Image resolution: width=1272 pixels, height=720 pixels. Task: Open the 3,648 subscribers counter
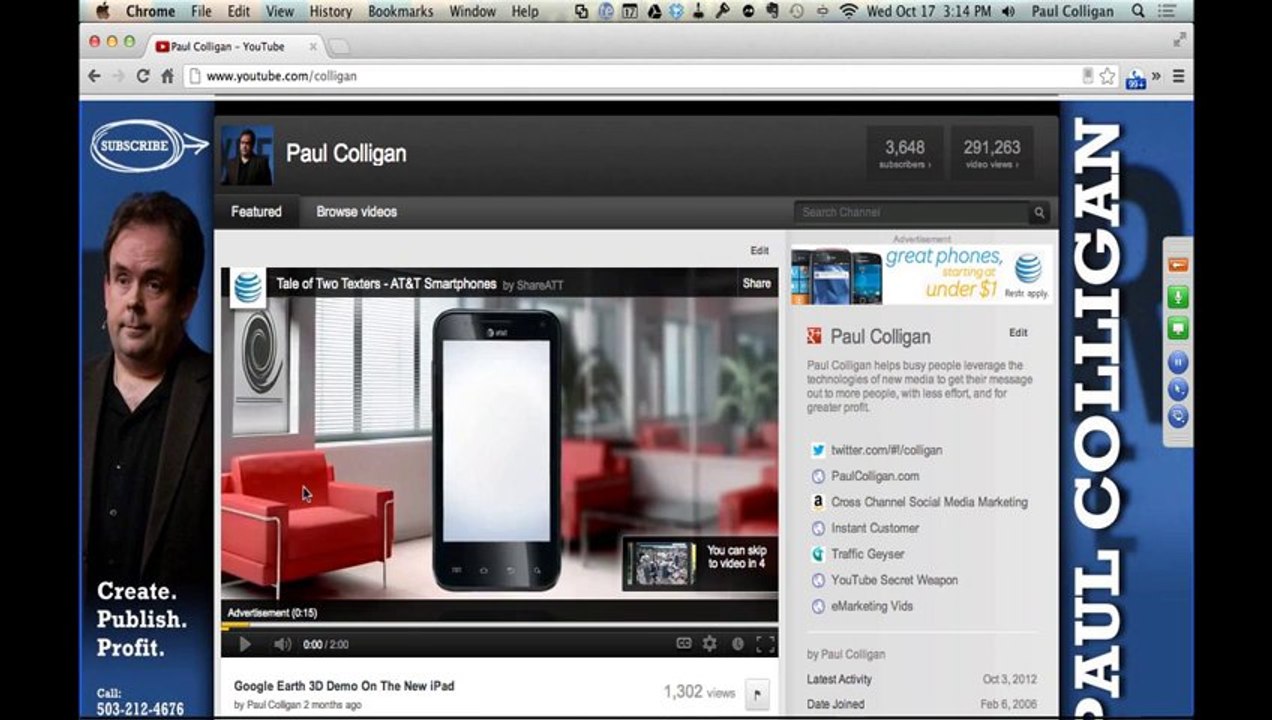pos(905,153)
